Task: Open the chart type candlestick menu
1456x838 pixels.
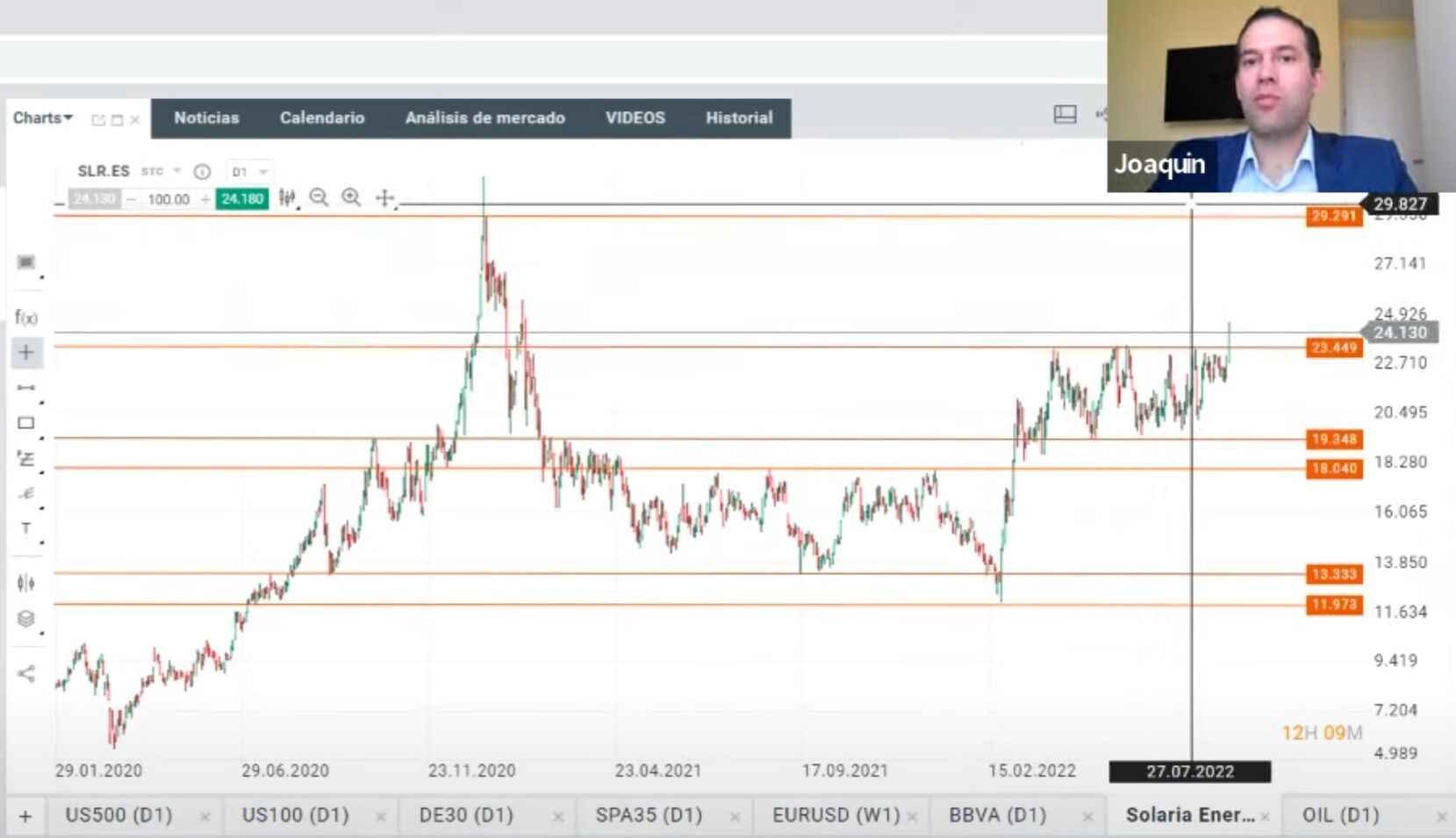Action: (288, 198)
